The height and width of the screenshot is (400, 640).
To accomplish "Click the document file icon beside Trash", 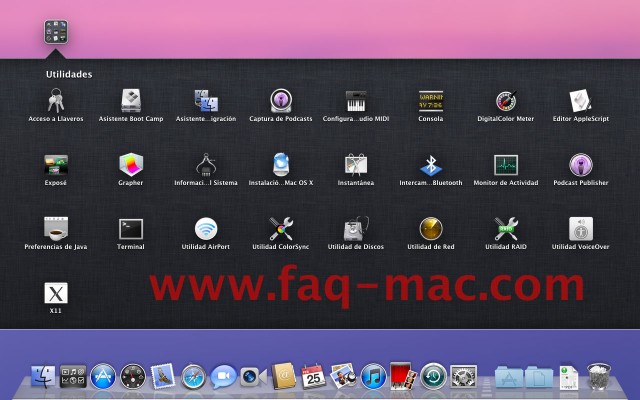I will pyautogui.click(x=569, y=378).
